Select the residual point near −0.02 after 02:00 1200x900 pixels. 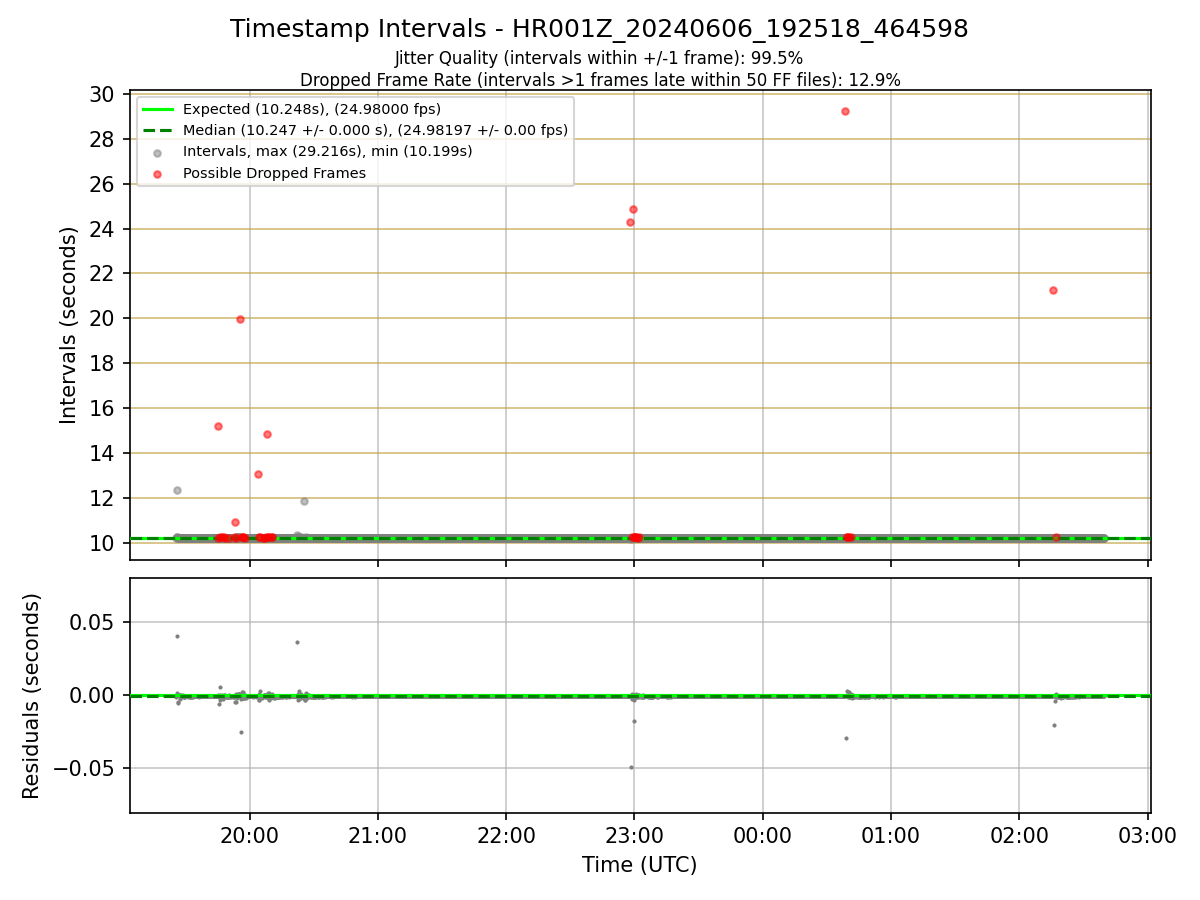pos(1054,725)
